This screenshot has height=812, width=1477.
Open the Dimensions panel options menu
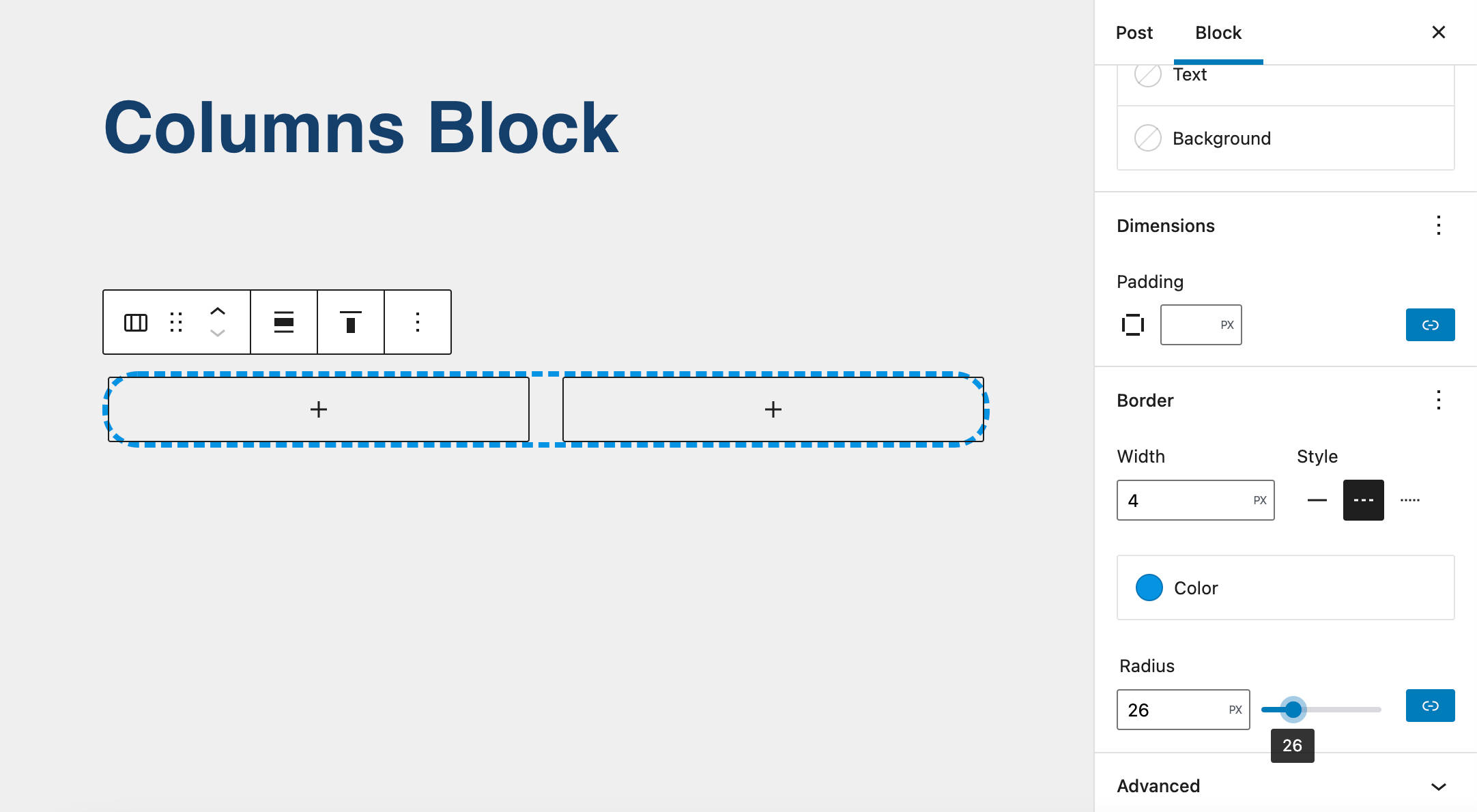(x=1439, y=225)
